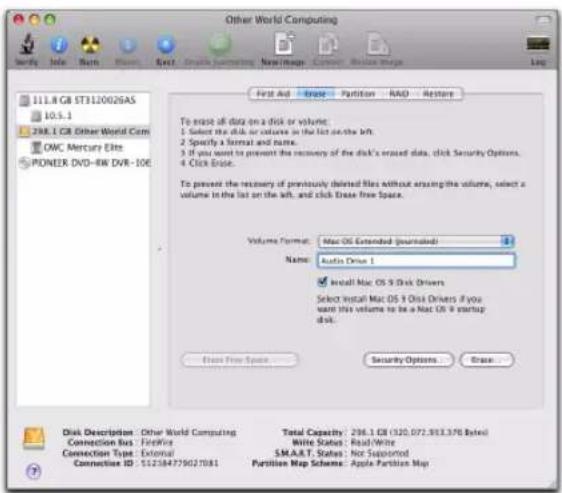Select the 298.1 GB Other World Computing disk
The width and height of the screenshot is (562, 493).
click(84, 132)
